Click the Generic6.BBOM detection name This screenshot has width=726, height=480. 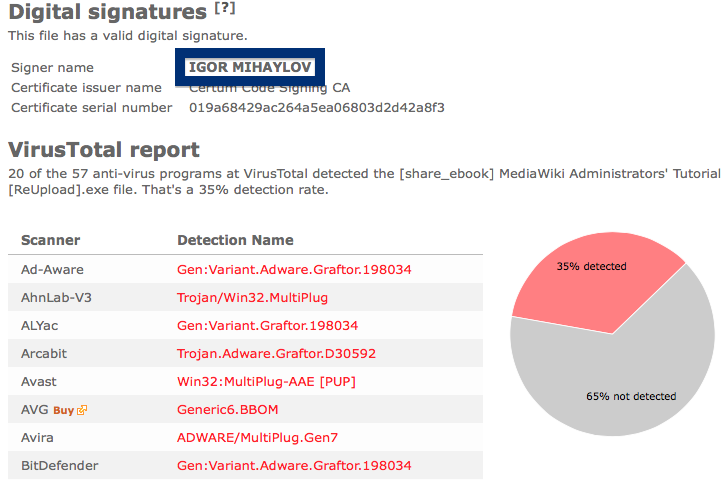227,410
